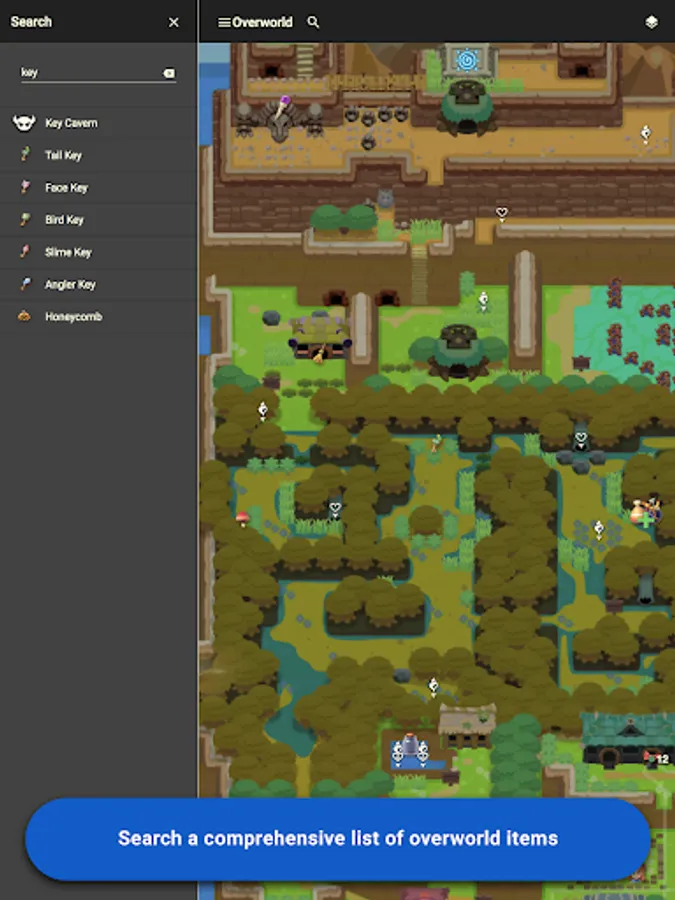
Task: Select the Angler Key result
Action: [x=98, y=284]
